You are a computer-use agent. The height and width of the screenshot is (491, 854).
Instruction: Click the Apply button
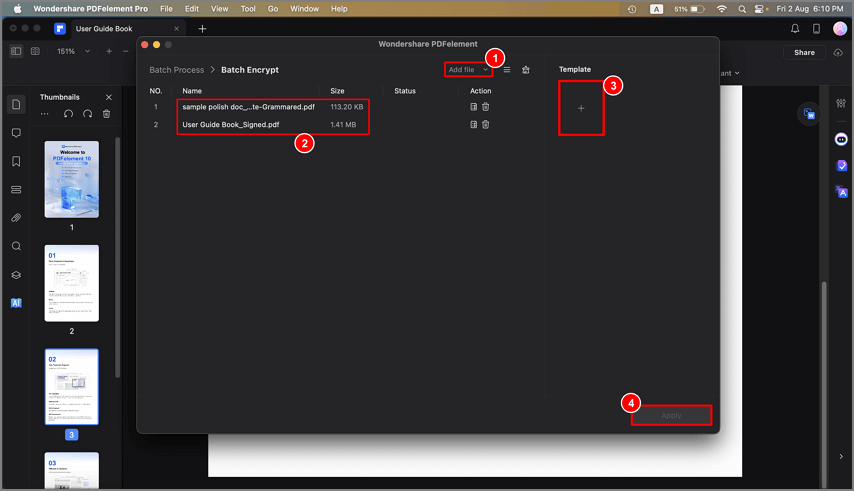point(671,415)
